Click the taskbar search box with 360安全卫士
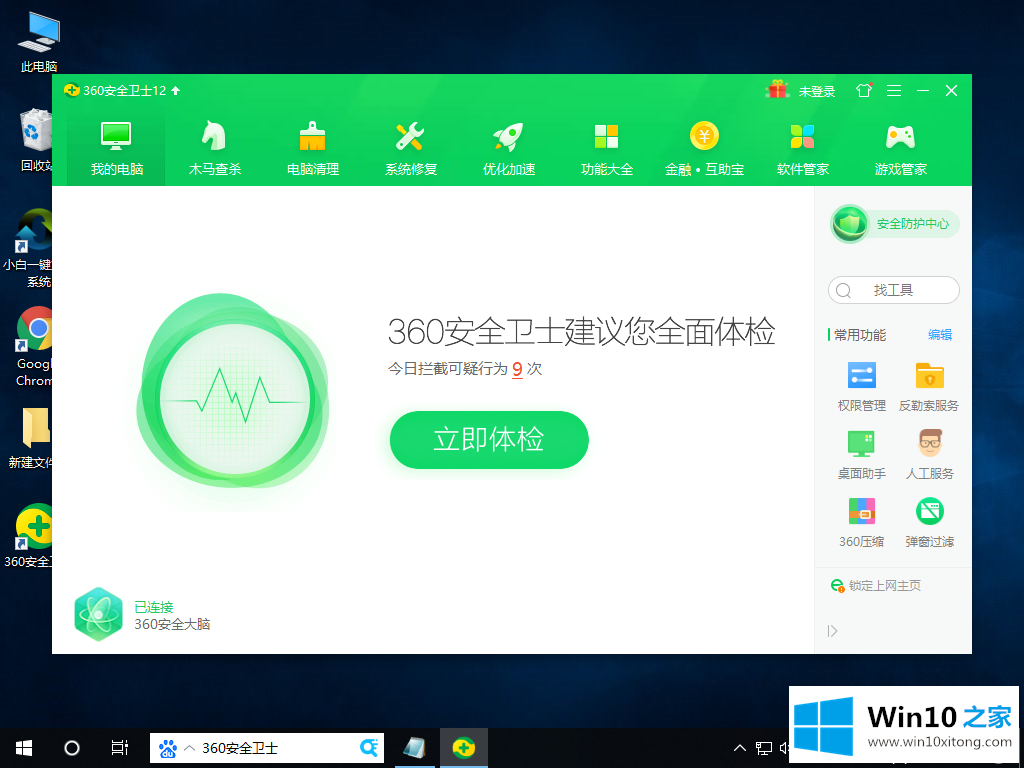 pos(266,748)
